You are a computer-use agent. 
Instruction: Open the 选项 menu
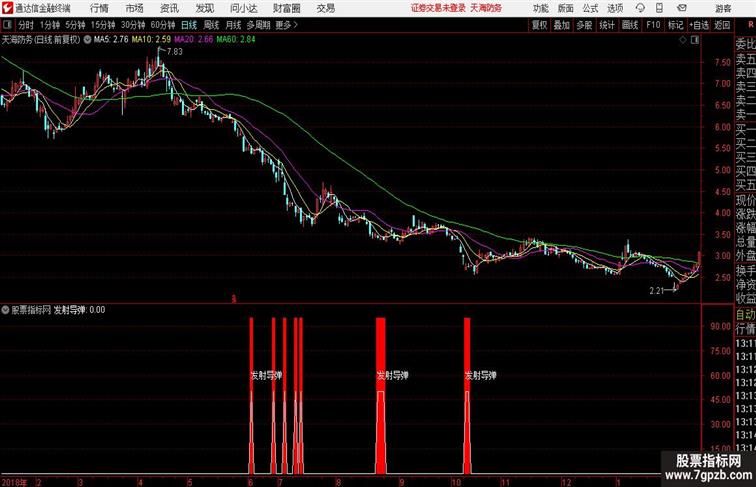click(615, 8)
